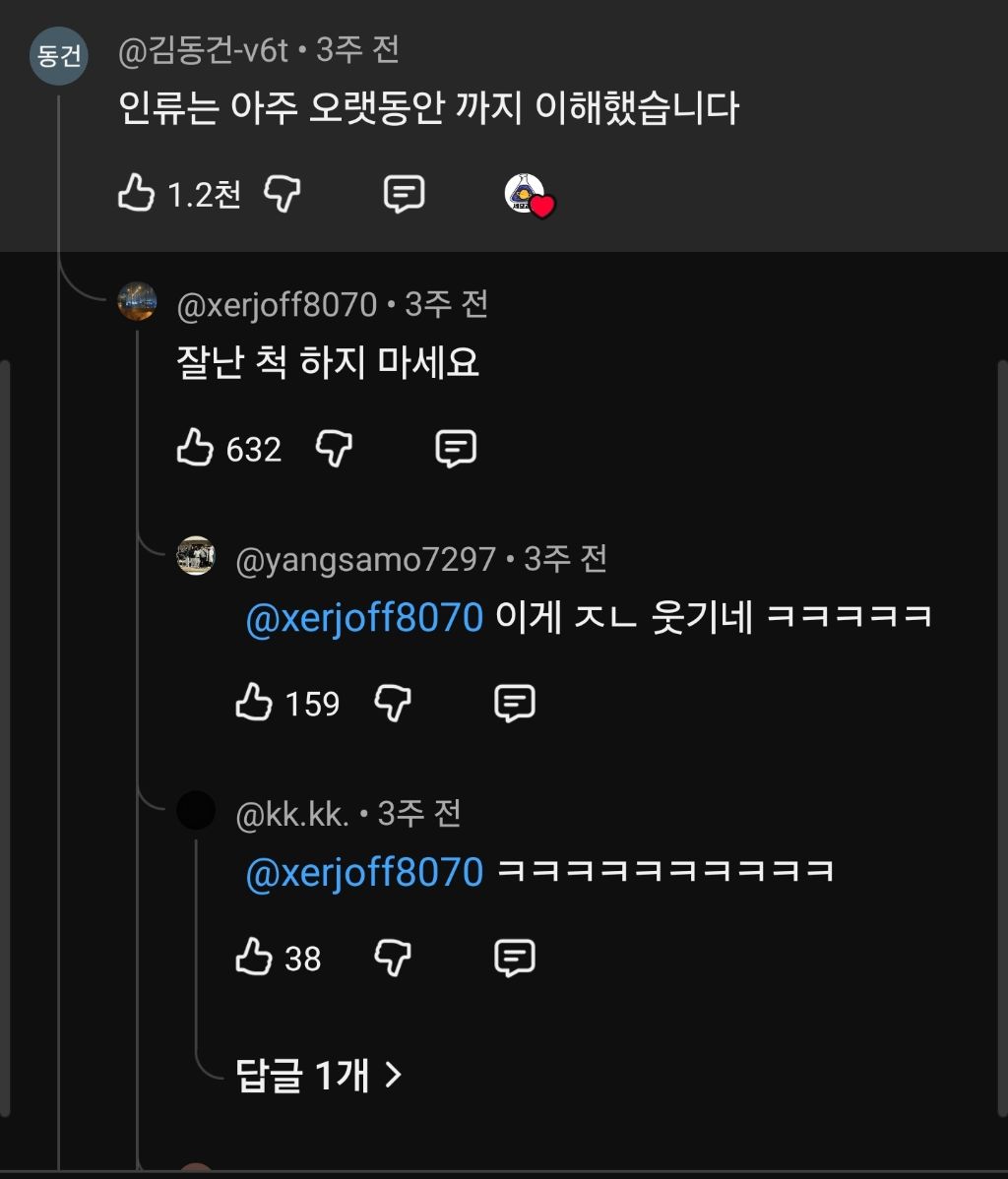1008x1179 pixels.
Task: Open @김동건-v6t channel via username
Action: tap(203, 51)
